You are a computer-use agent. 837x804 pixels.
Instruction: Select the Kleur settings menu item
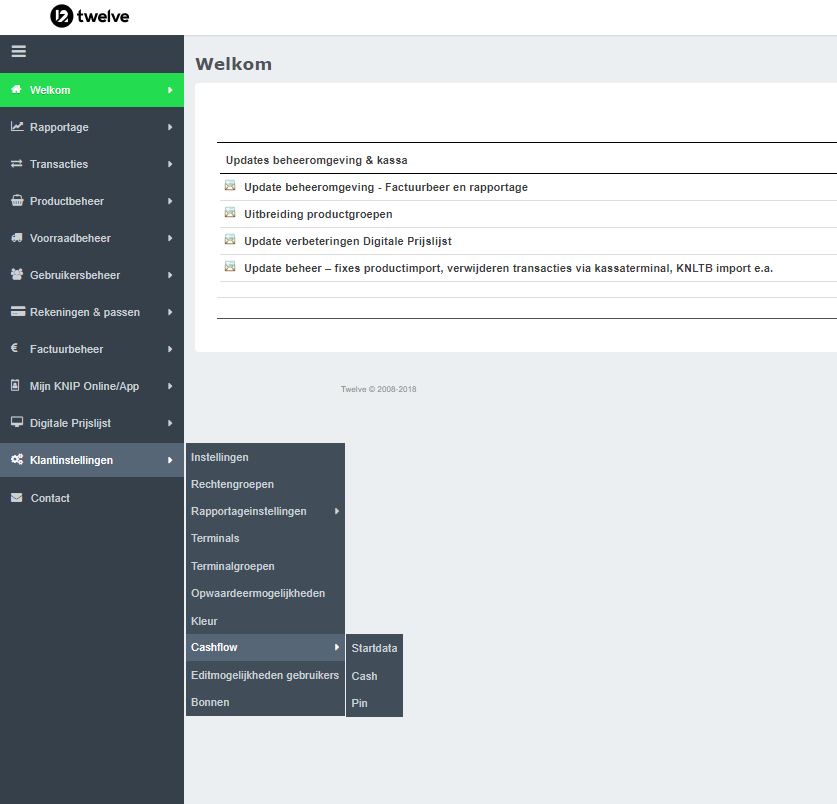204,621
